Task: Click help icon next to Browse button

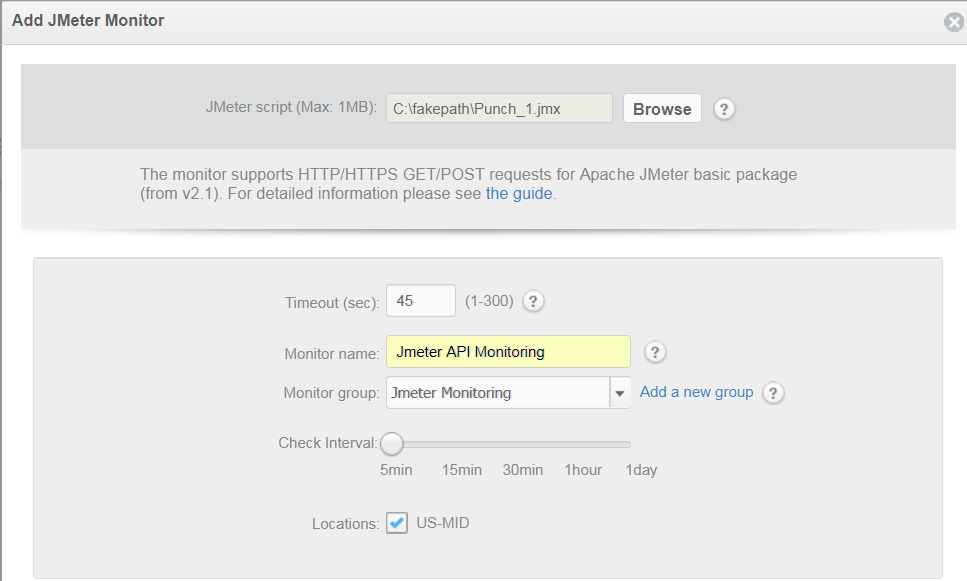Action: coord(725,109)
